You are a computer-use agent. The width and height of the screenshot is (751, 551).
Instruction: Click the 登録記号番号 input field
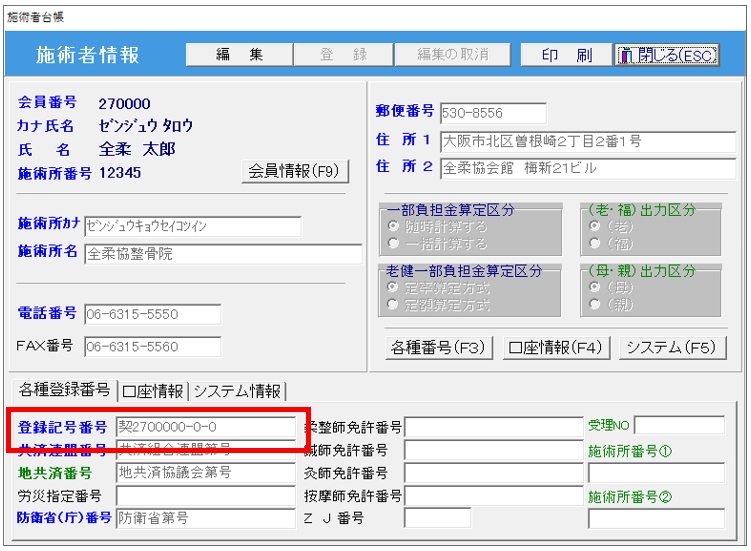(x=205, y=428)
